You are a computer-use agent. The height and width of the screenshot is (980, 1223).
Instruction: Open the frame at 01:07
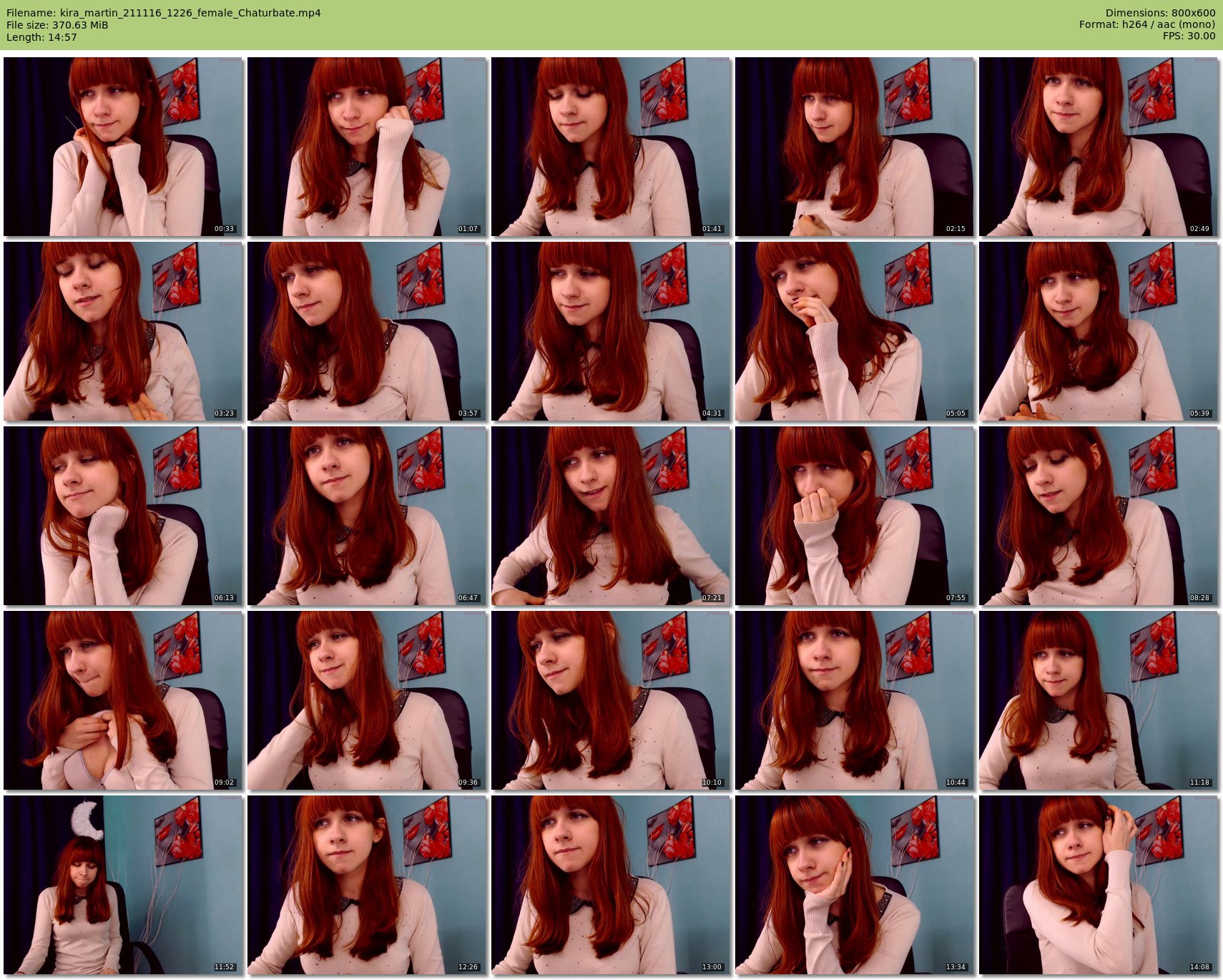point(367,147)
